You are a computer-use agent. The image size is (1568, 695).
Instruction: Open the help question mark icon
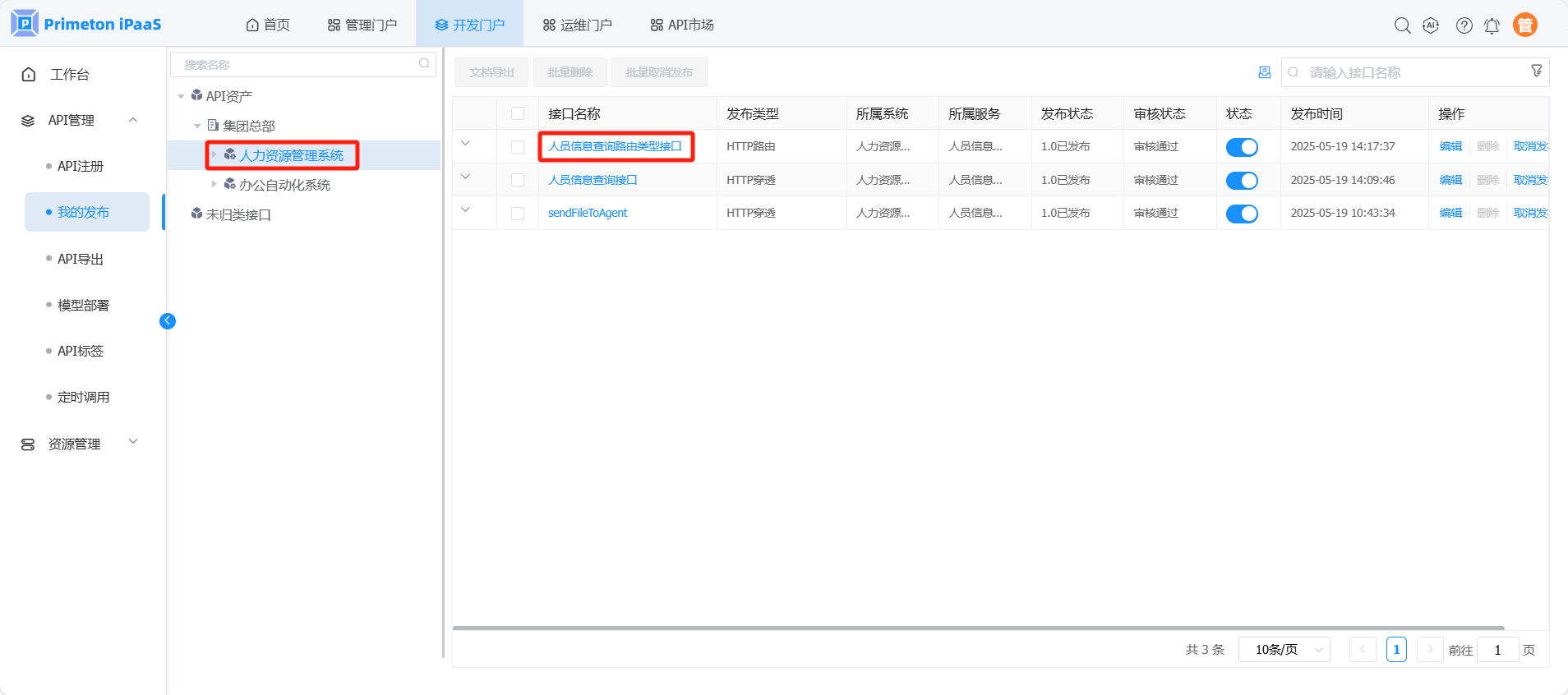click(x=1464, y=25)
